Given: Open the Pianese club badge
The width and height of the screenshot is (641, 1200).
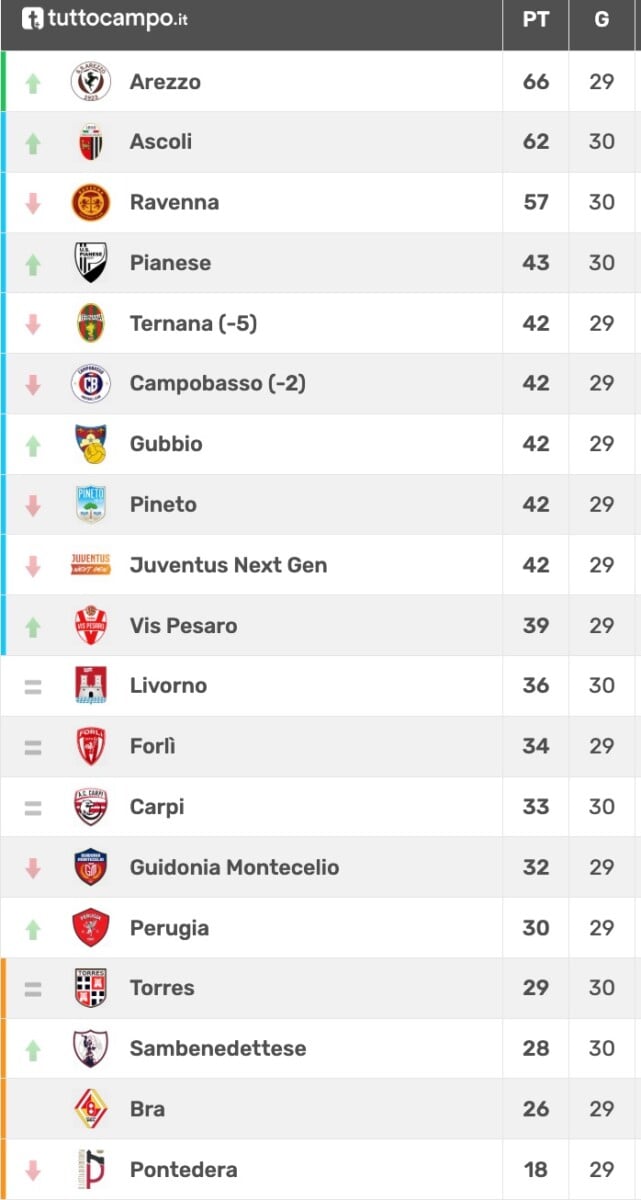Looking at the screenshot, I should pos(91,263).
